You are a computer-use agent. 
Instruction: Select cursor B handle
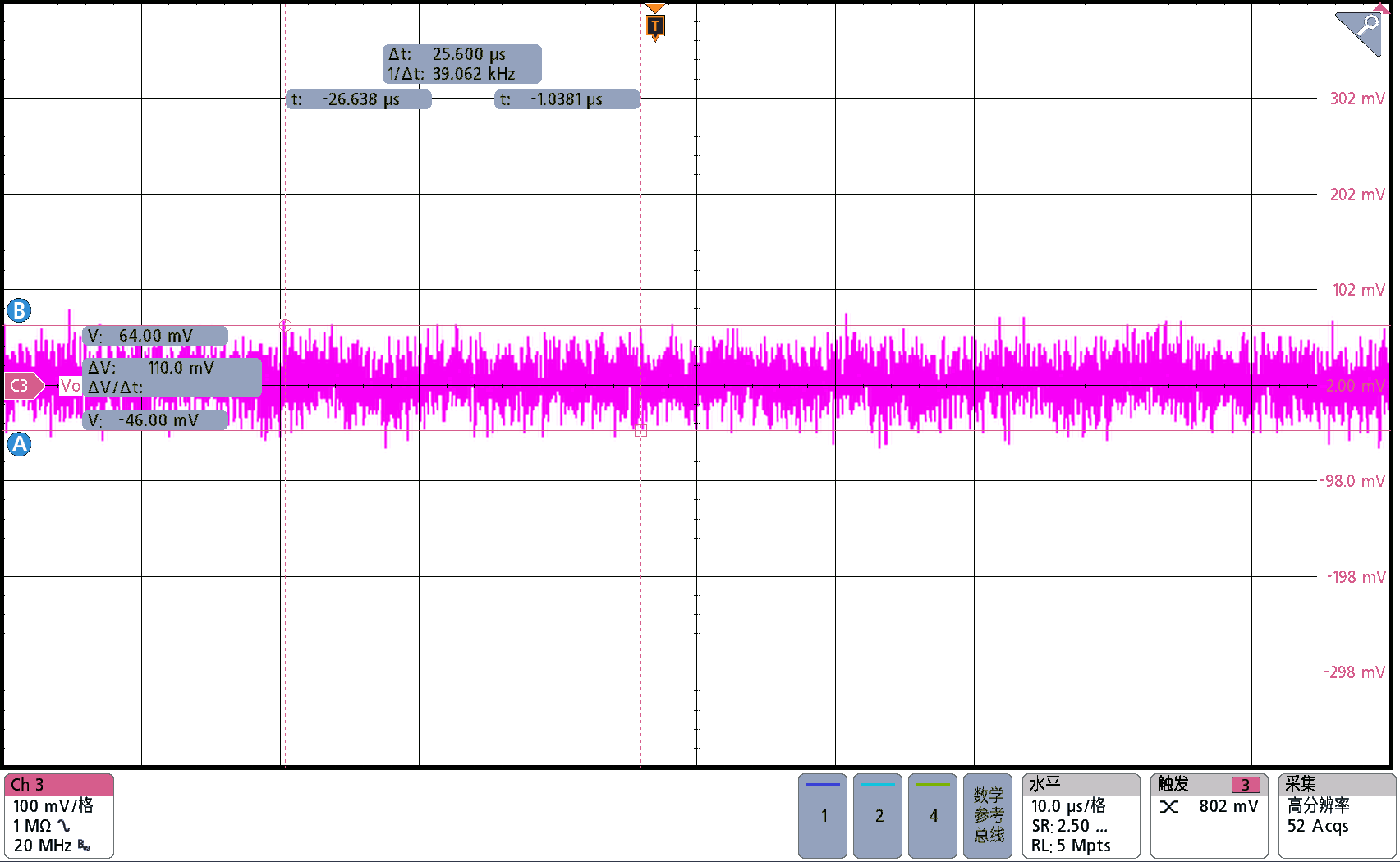[19, 310]
